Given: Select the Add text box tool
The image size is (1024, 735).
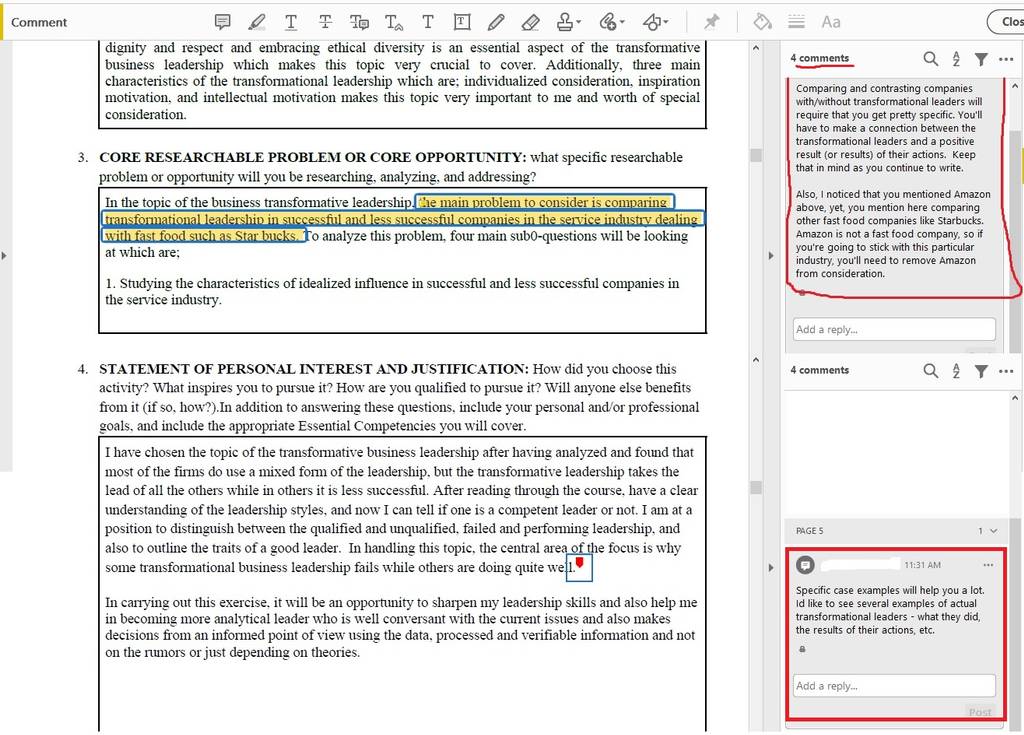Looking at the screenshot, I should point(462,22).
